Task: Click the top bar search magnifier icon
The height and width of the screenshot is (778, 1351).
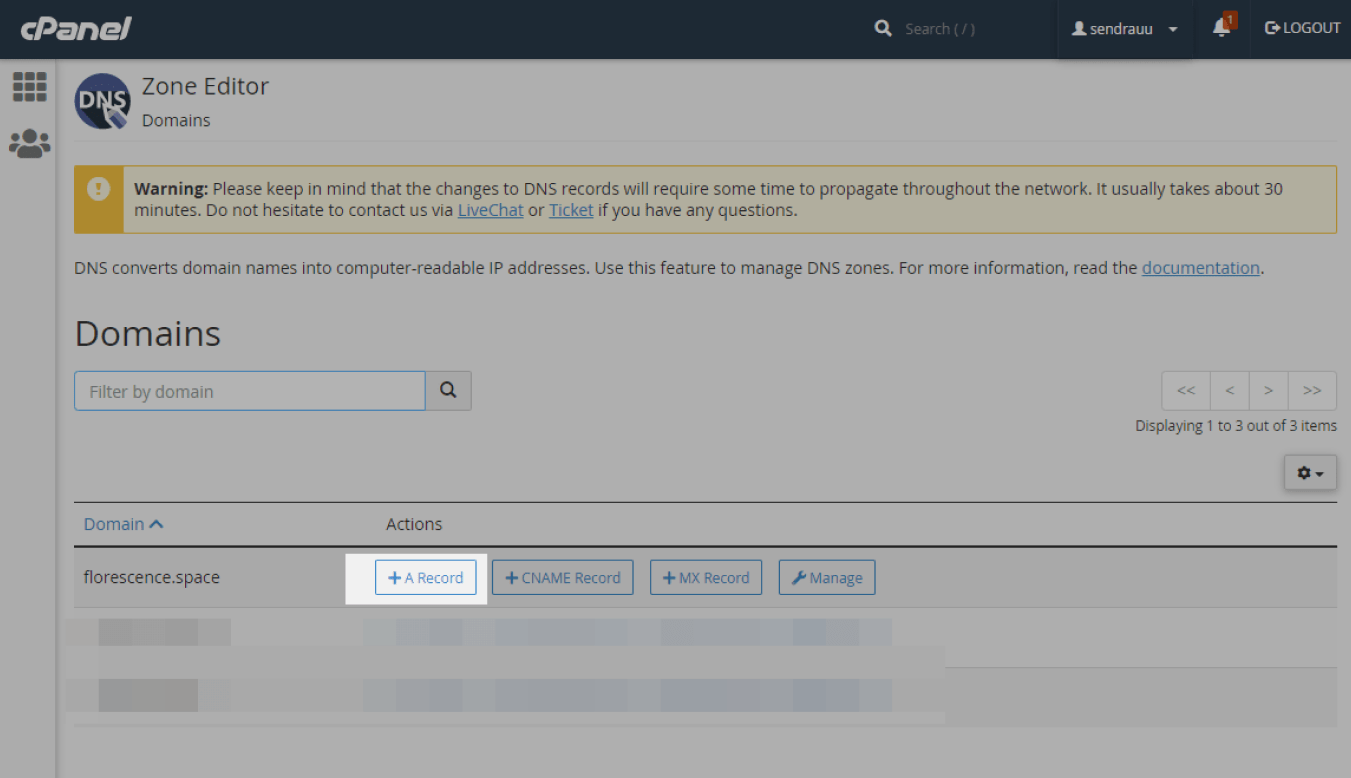Action: point(883,29)
